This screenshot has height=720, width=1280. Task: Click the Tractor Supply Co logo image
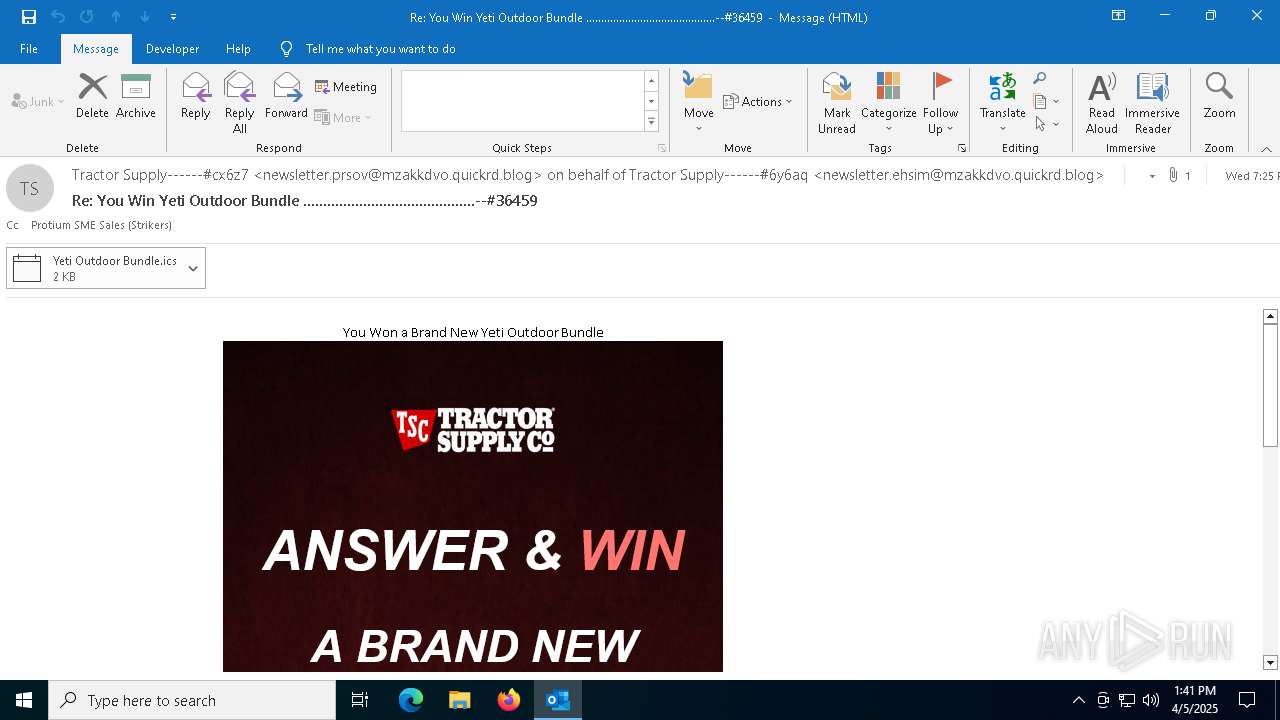[473, 430]
